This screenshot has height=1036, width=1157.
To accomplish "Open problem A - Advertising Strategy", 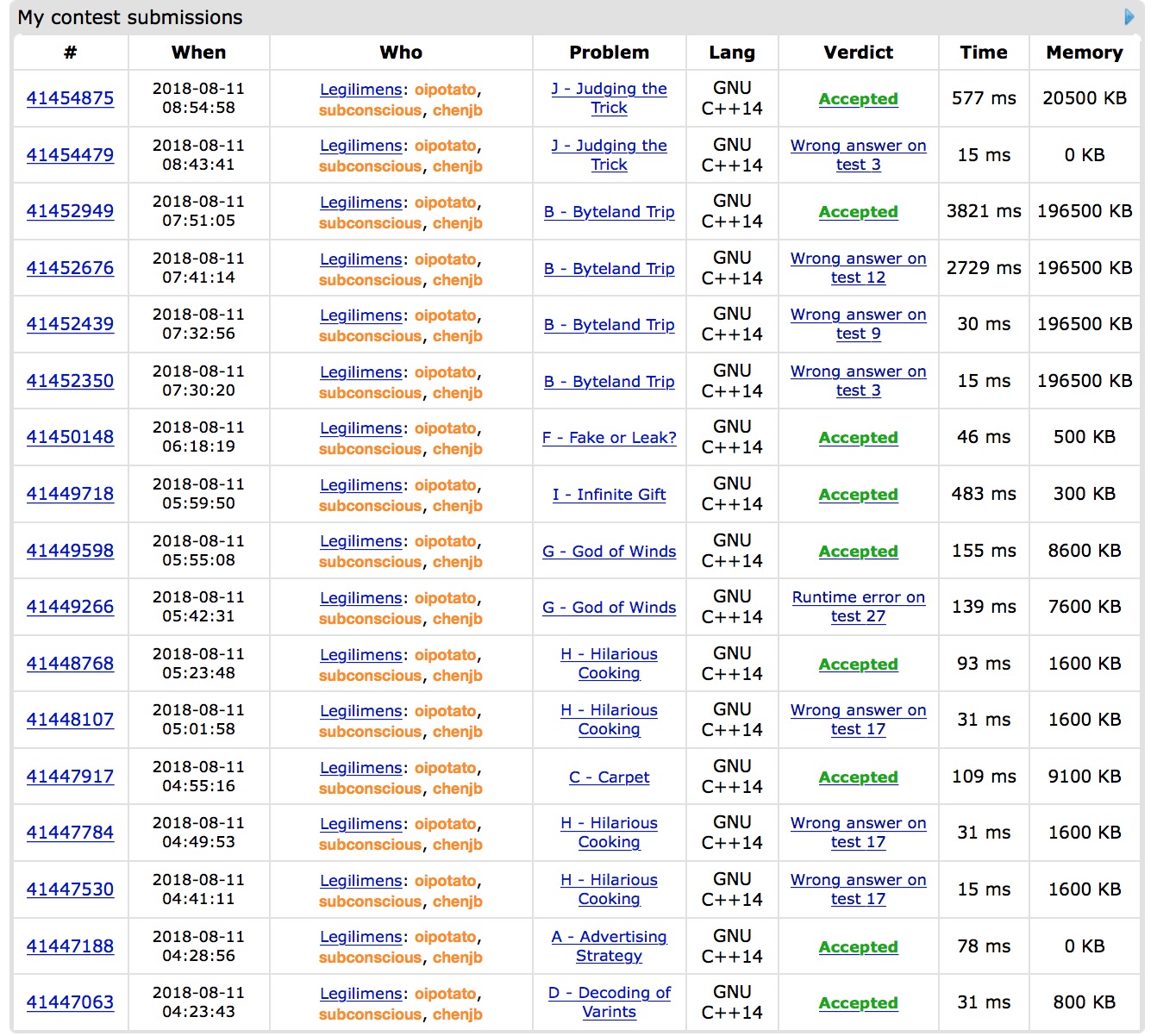I will (x=609, y=946).
